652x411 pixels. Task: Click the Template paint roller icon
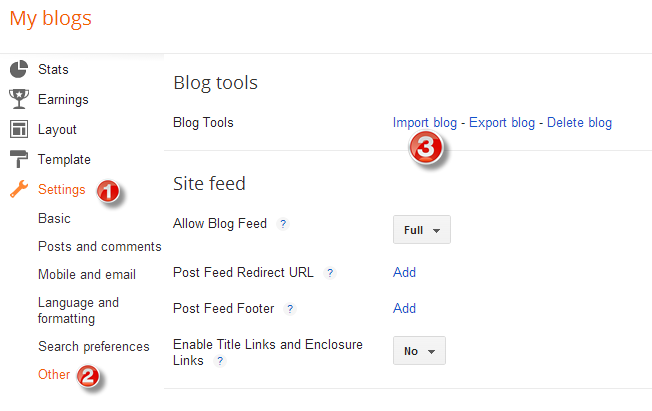[18, 159]
